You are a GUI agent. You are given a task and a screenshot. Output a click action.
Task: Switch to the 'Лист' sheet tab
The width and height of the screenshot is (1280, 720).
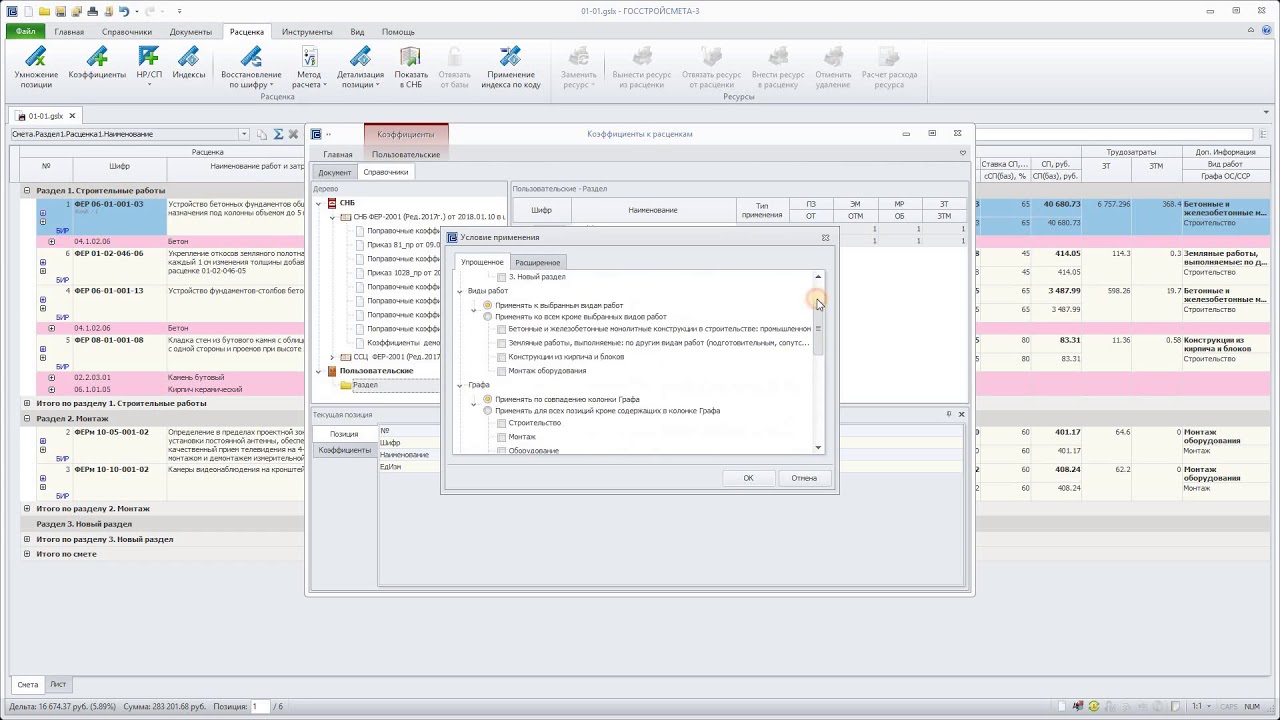click(x=58, y=685)
